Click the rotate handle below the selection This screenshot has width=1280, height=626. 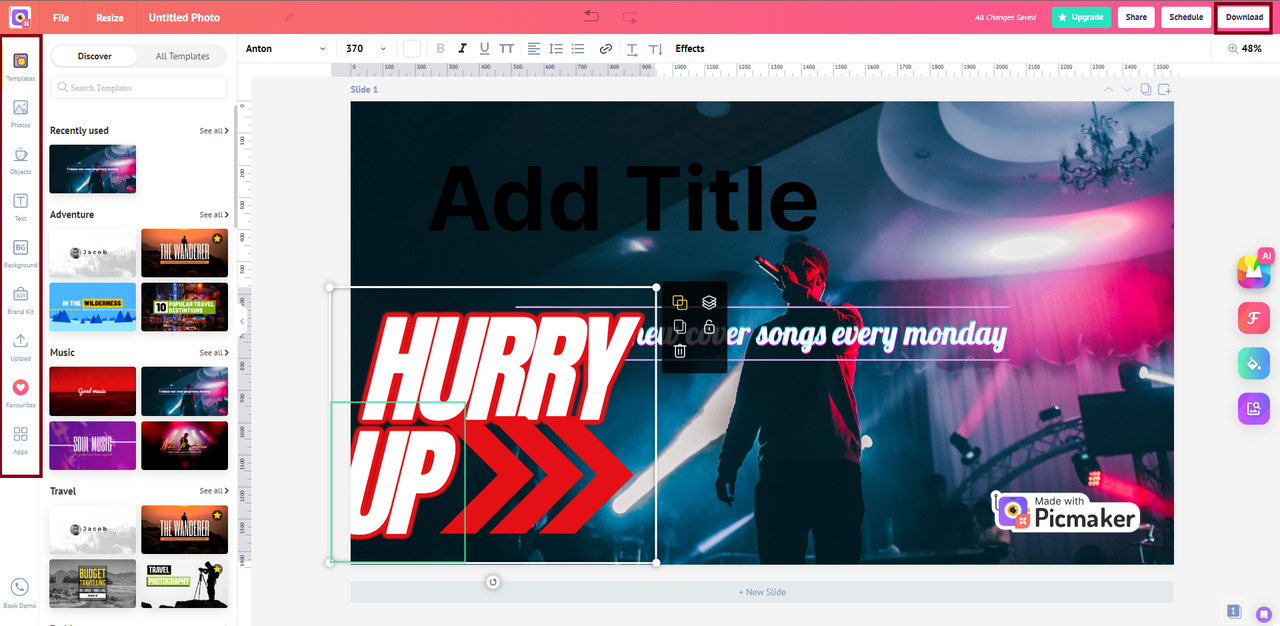coord(493,582)
